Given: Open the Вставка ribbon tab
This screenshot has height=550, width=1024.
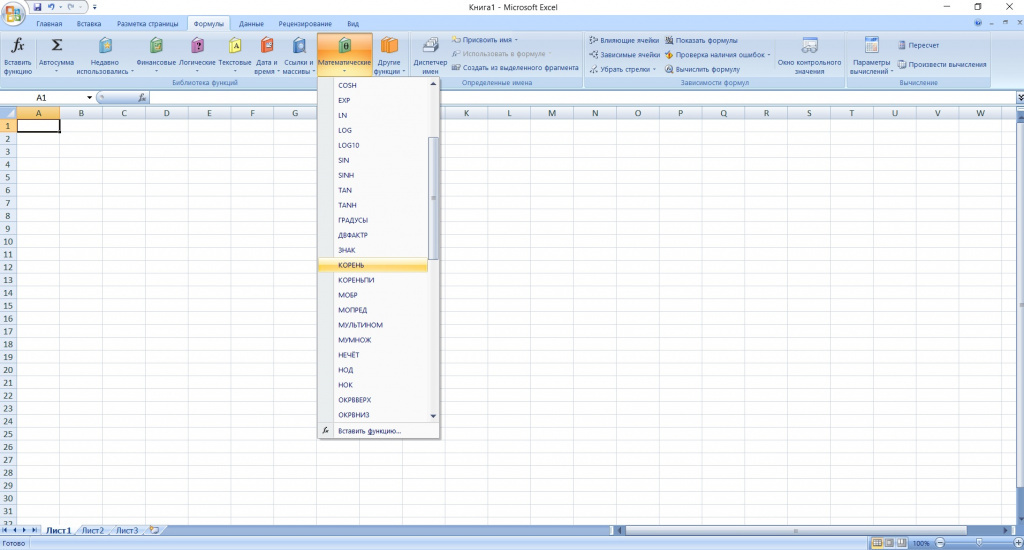Looking at the screenshot, I should click(89, 24).
